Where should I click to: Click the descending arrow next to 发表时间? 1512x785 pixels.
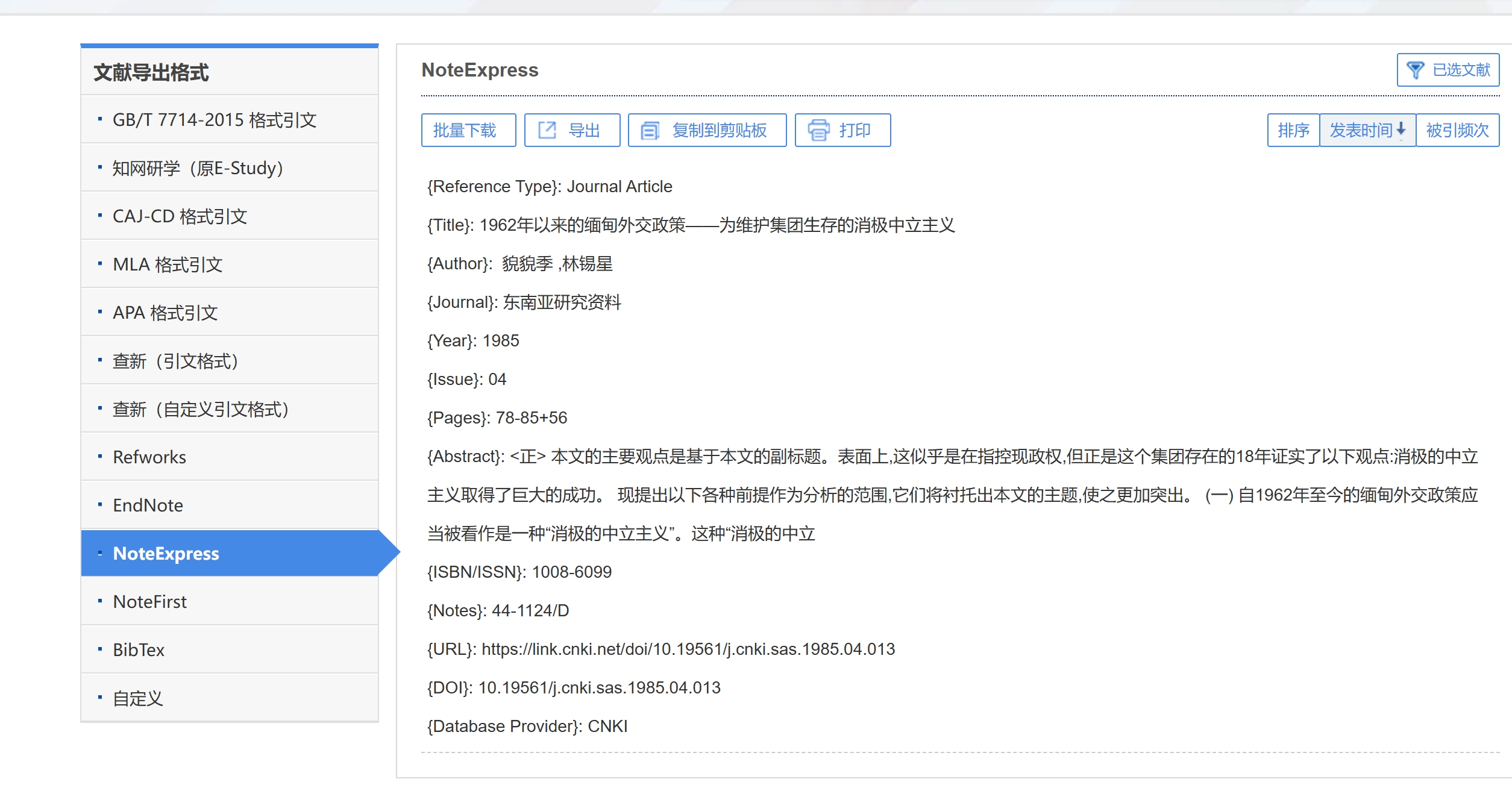pos(1401,129)
